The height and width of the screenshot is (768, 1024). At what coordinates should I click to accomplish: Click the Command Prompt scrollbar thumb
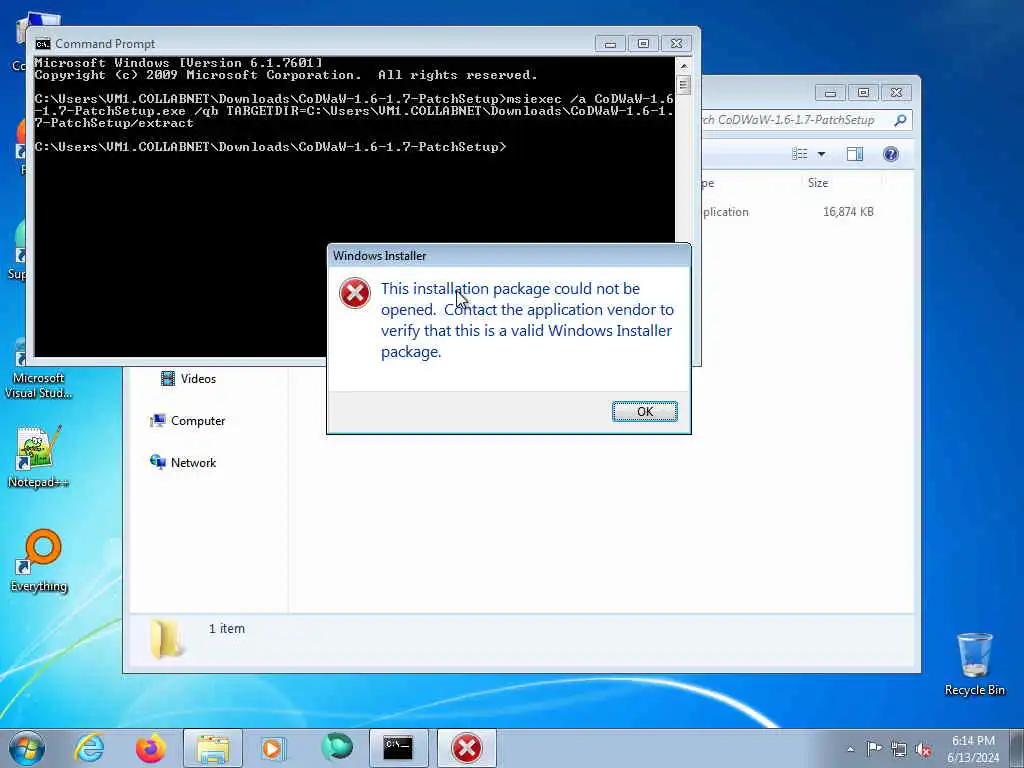[x=683, y=85]
